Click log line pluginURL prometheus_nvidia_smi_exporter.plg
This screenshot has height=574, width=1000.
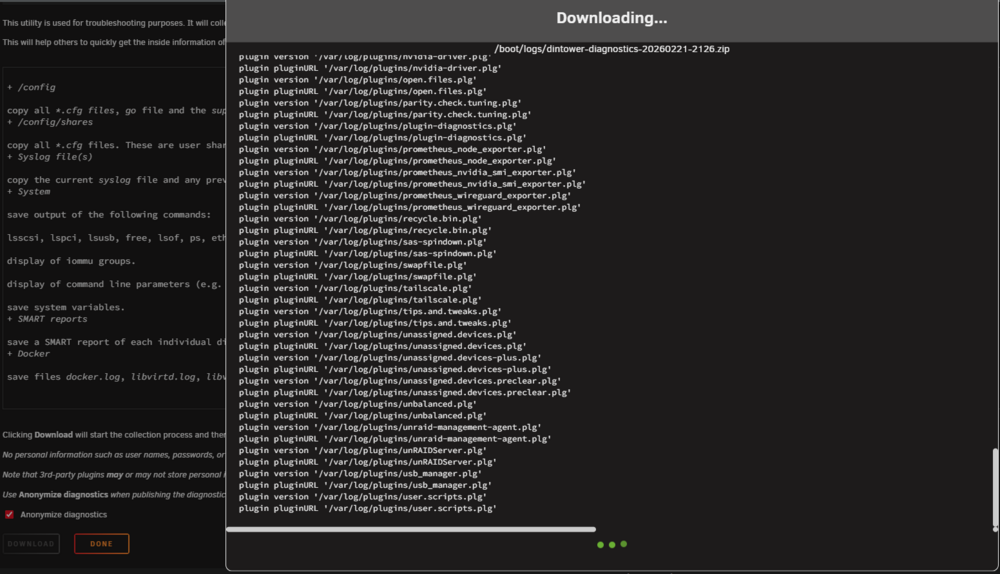pos(413,184)
